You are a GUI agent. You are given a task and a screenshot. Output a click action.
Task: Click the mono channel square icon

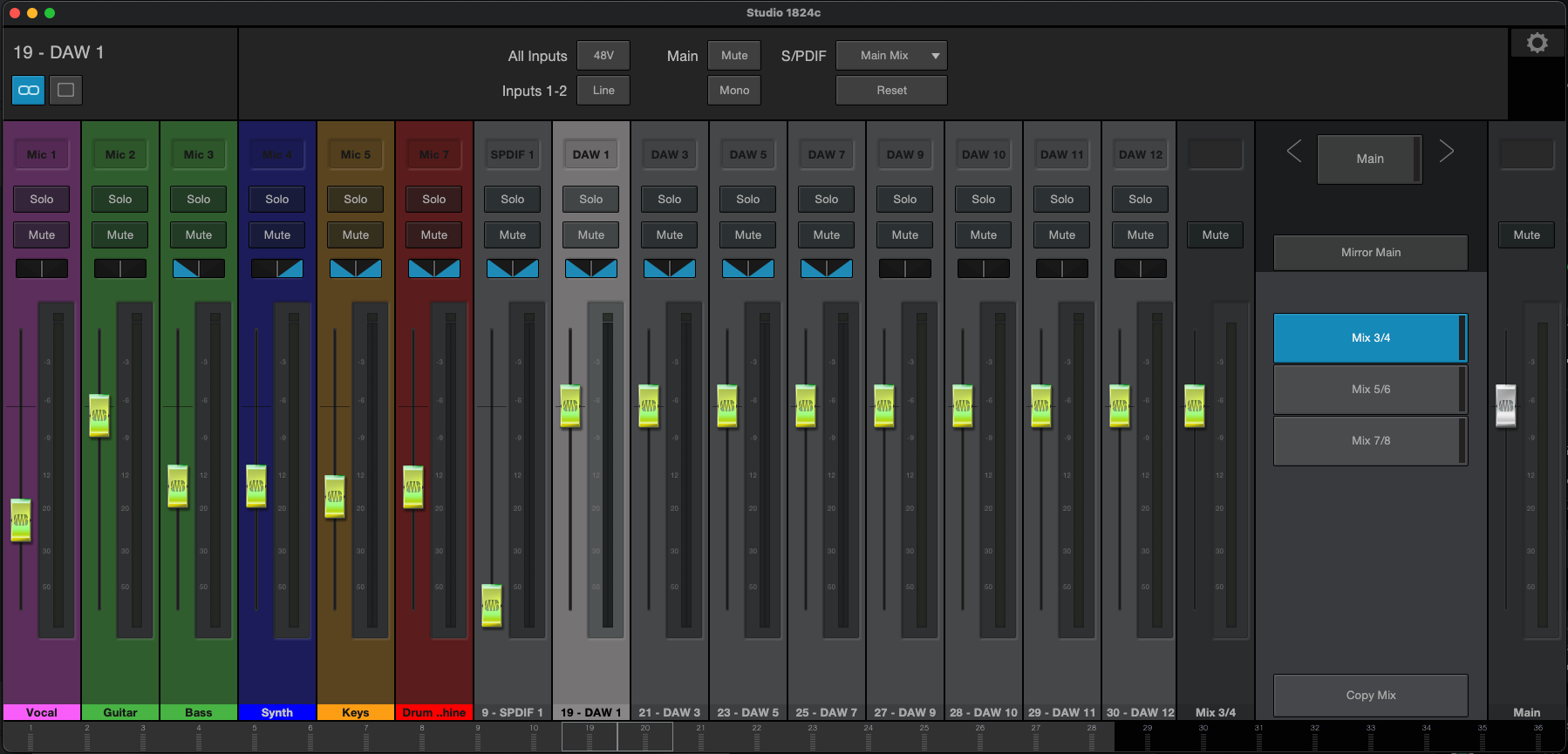(65, 90)
